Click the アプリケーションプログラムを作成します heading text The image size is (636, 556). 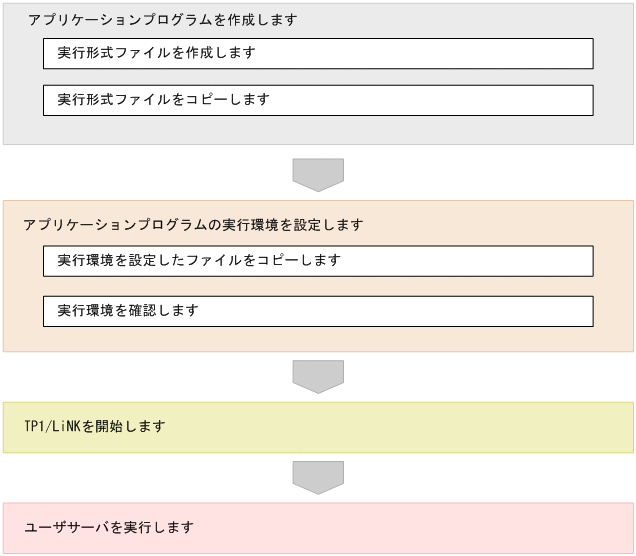point(162,20)
